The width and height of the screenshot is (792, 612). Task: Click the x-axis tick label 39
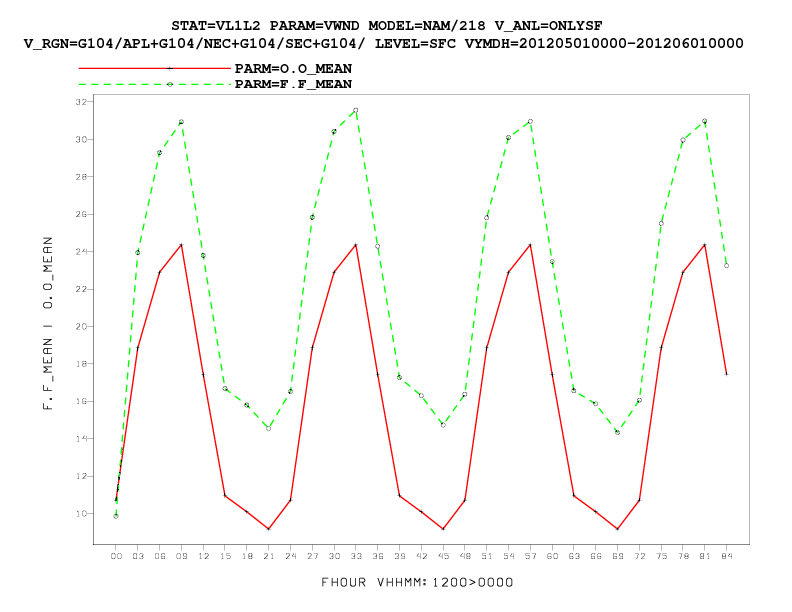(x=400, y=556)
